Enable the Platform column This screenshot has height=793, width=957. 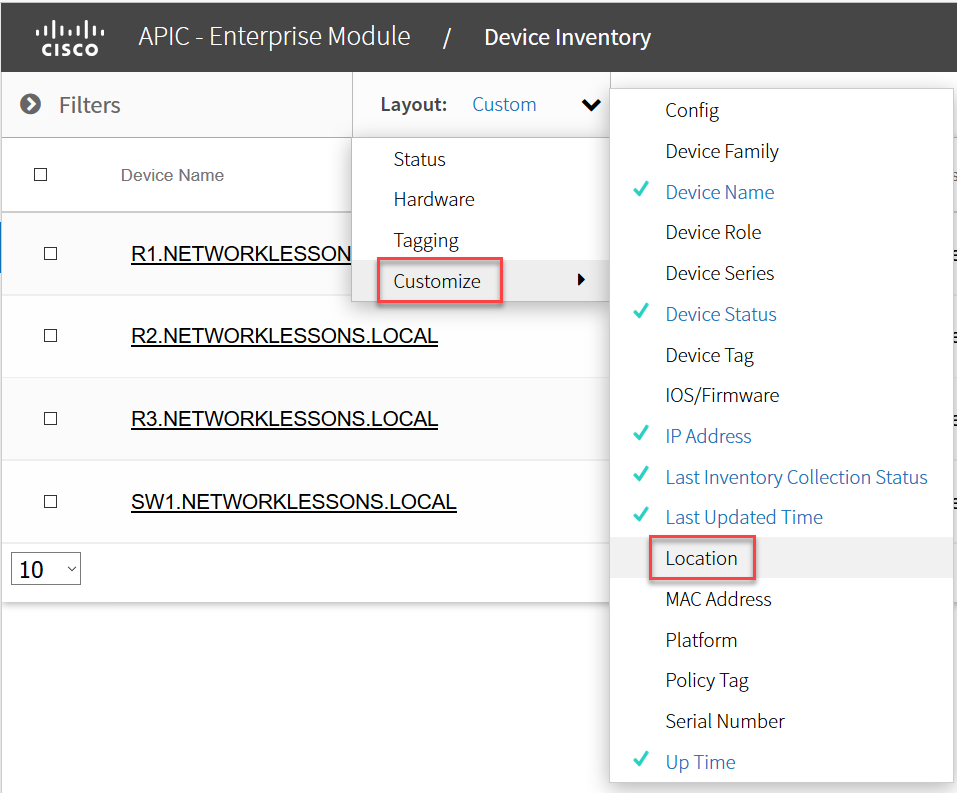coord(701,640)
